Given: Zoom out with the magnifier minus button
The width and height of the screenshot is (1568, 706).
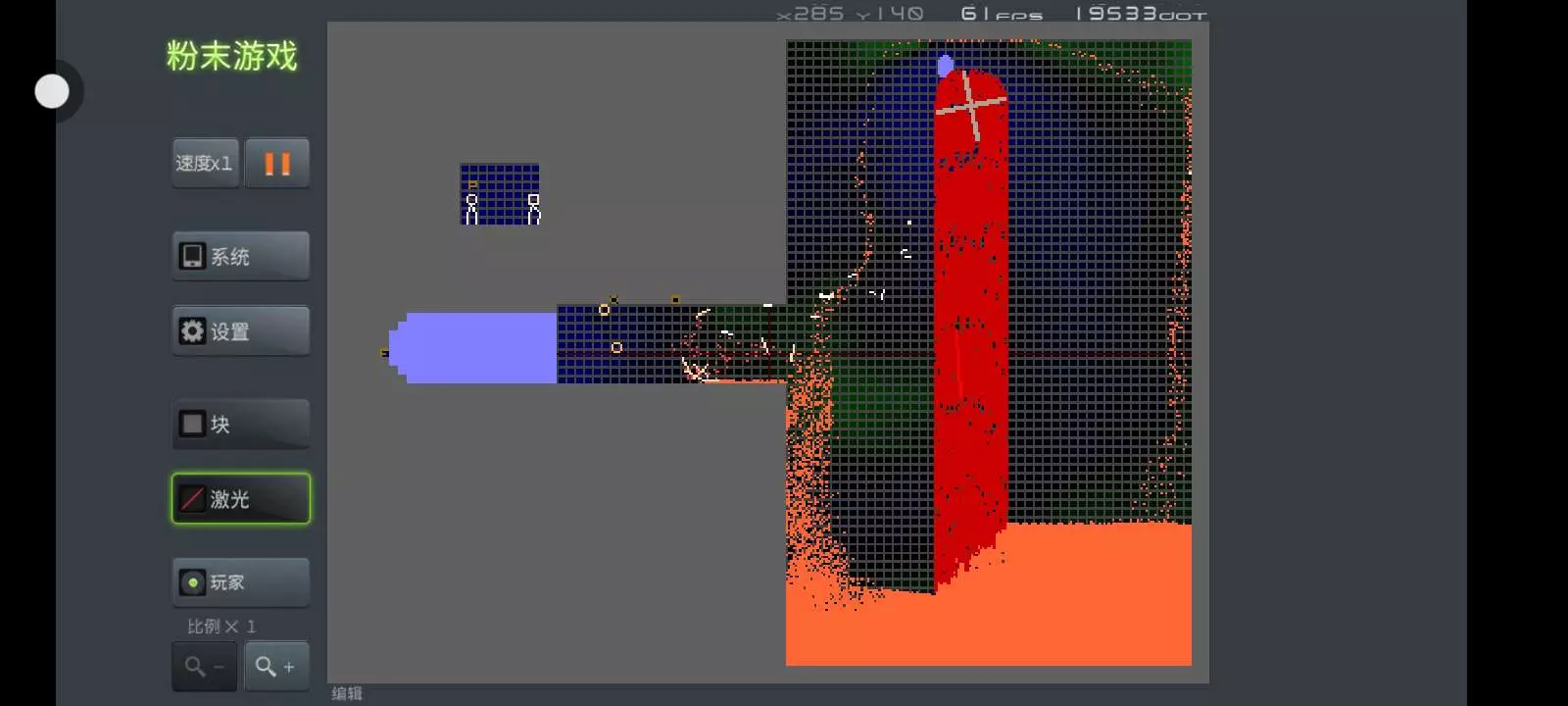Looking at the screenshot, I should 204,667.
